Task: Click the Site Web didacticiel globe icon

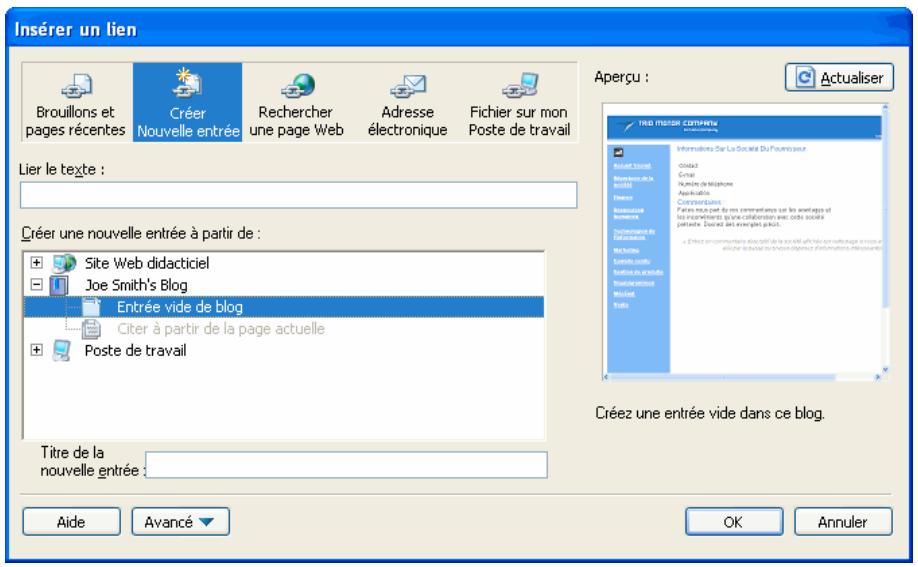Action: coord(64,263)
